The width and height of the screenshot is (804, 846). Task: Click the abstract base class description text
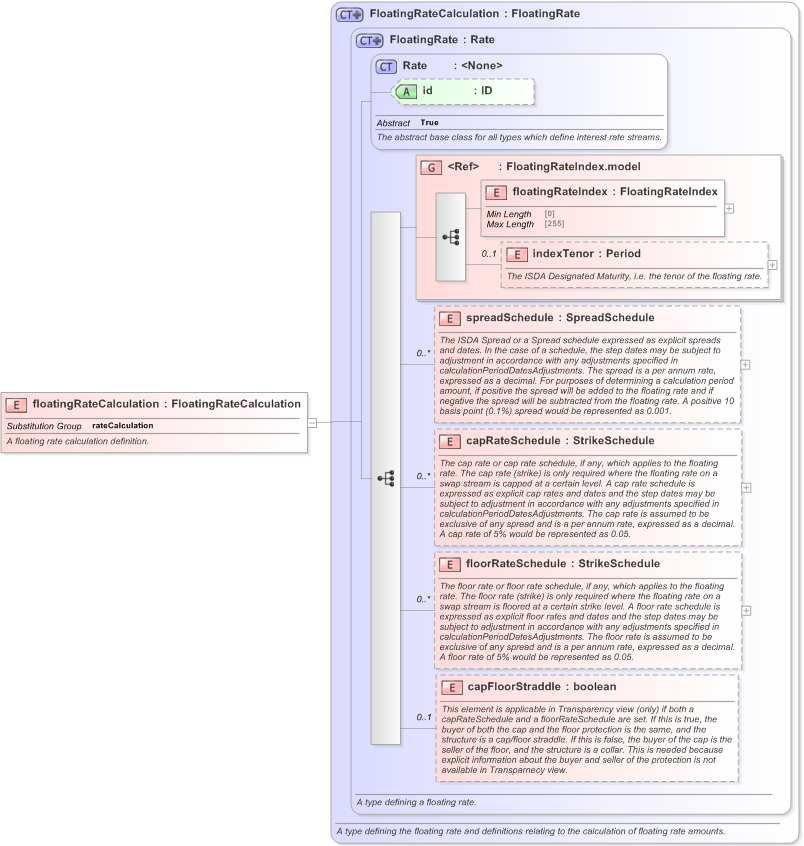click(519, 138)
